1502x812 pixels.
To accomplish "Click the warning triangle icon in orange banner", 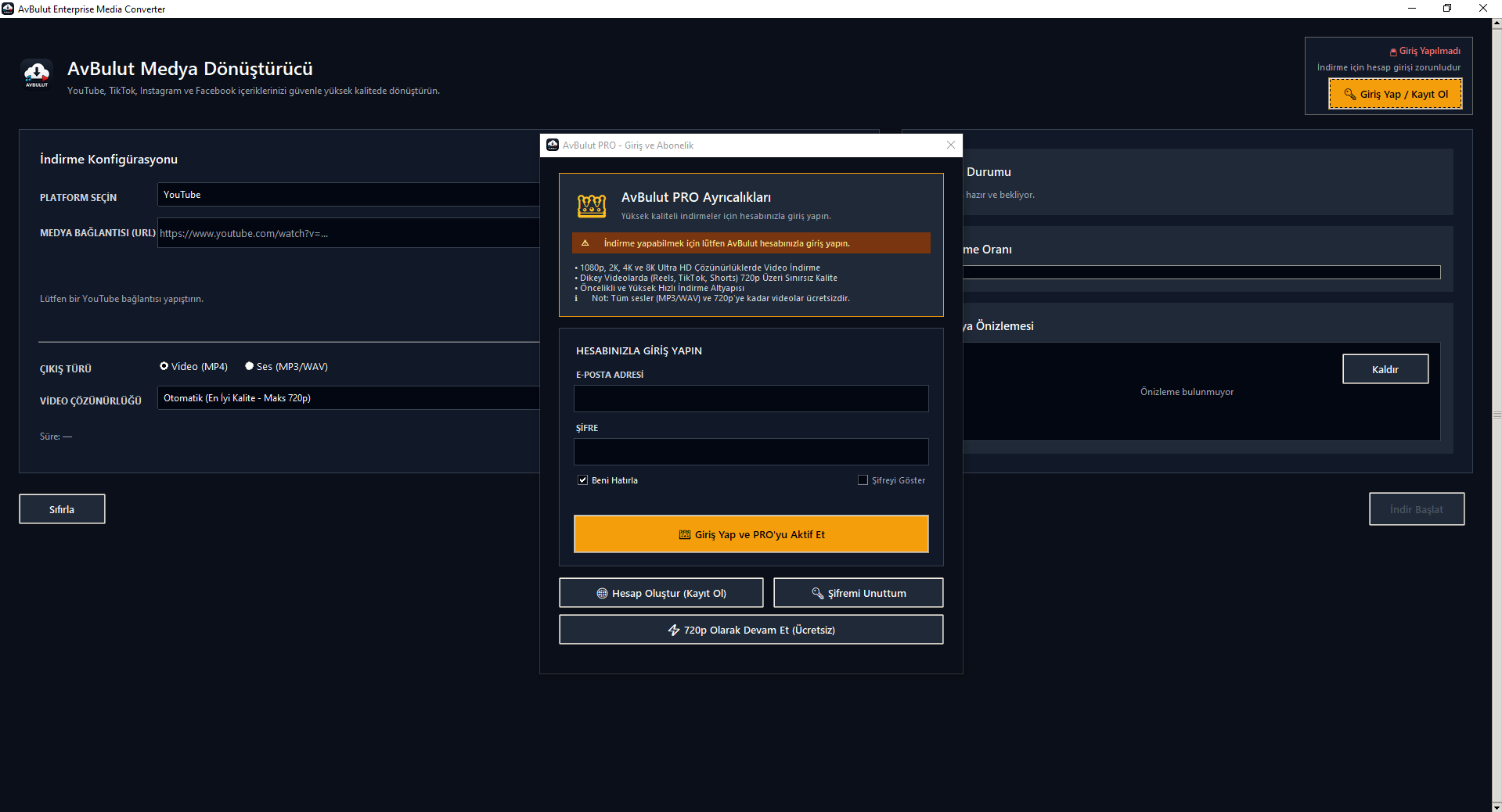I will tap(585, 243).
